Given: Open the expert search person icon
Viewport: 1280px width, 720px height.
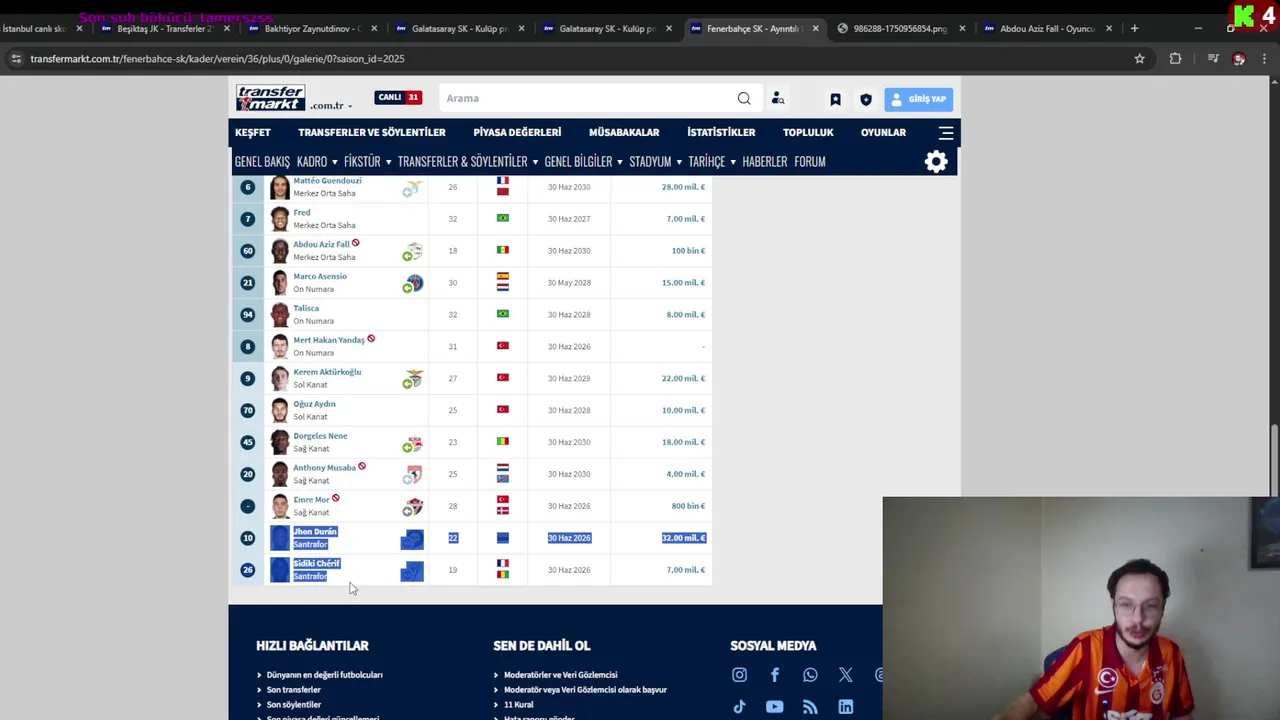Looking at the screenshot, I should pyautogui.click(x=777, y=98).
